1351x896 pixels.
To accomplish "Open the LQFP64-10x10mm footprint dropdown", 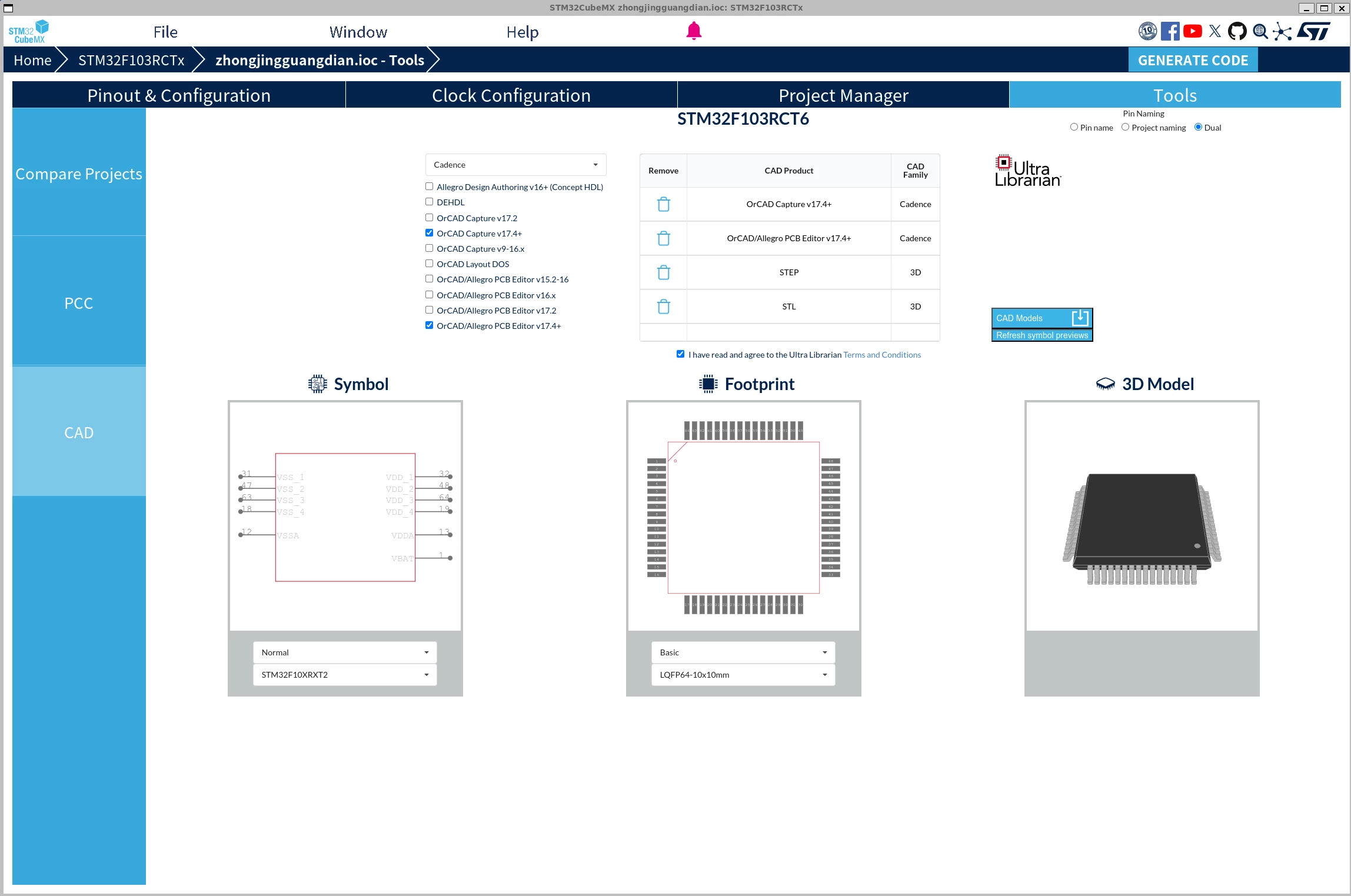I will pyautogui.click(x=743, y=675).
